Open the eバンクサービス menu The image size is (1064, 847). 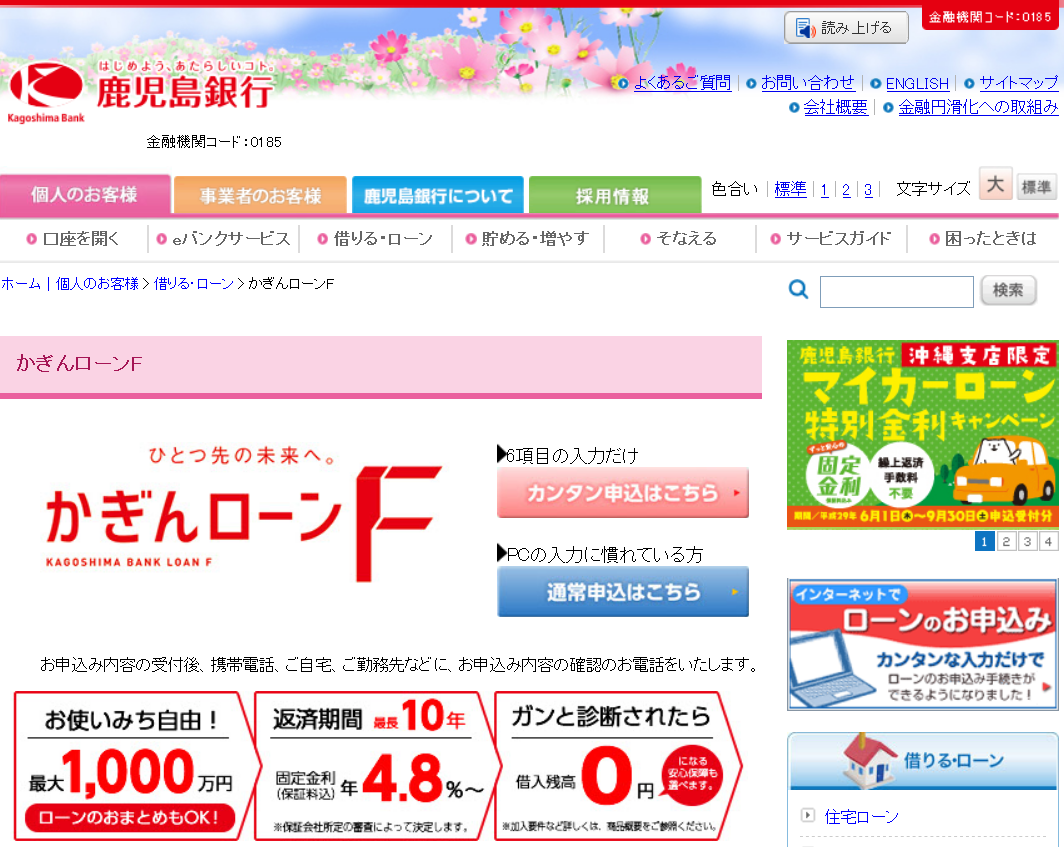[224, 238]
